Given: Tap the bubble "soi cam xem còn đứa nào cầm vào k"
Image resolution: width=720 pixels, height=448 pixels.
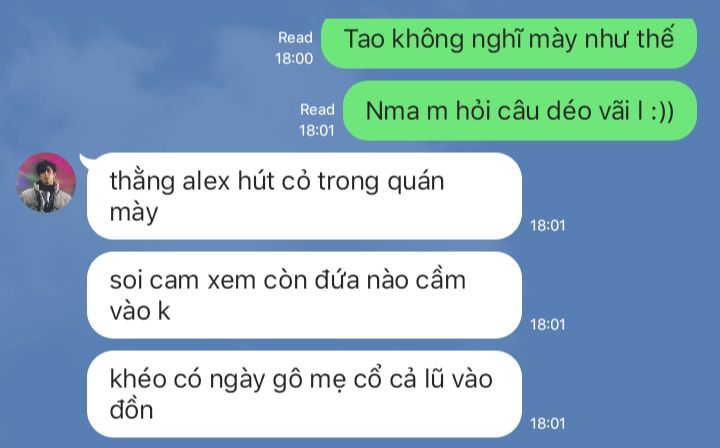Looking at the screenshot, I should [304, 295].
